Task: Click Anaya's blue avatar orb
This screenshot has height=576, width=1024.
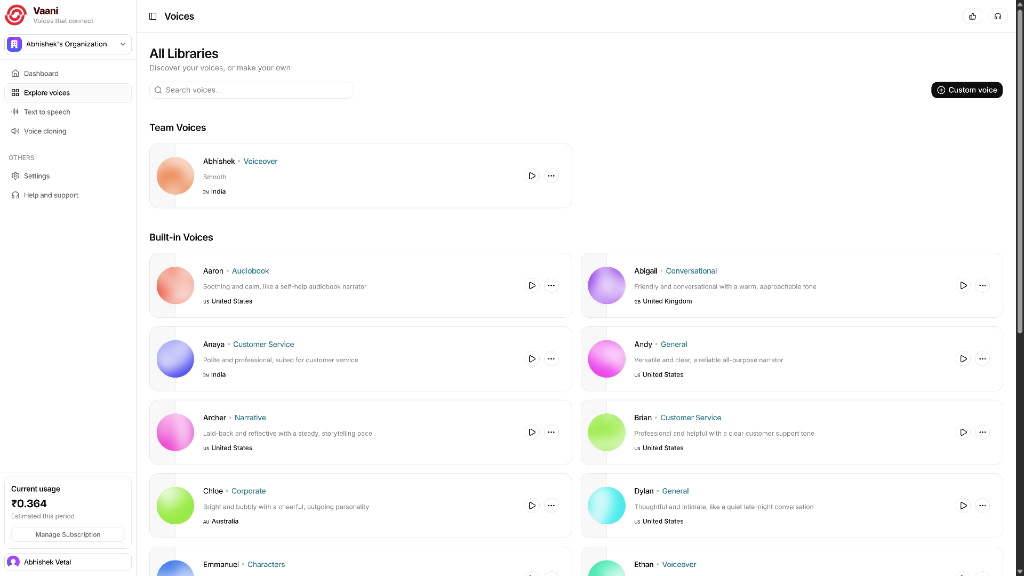Action: tap(175, 359)
